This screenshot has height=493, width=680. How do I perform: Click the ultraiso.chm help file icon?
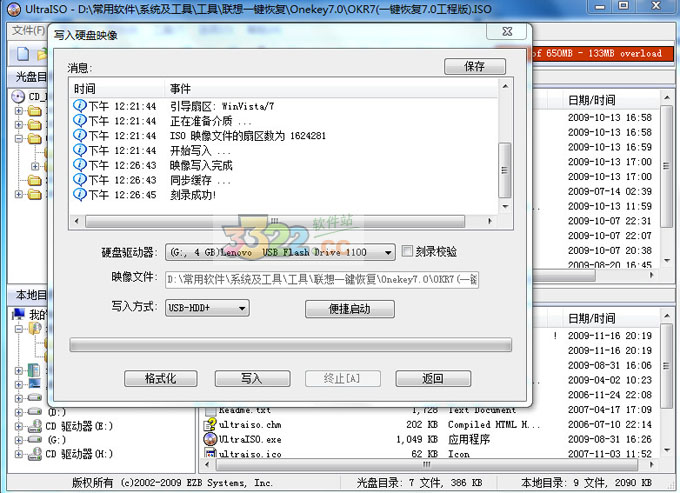click(211, 424)
